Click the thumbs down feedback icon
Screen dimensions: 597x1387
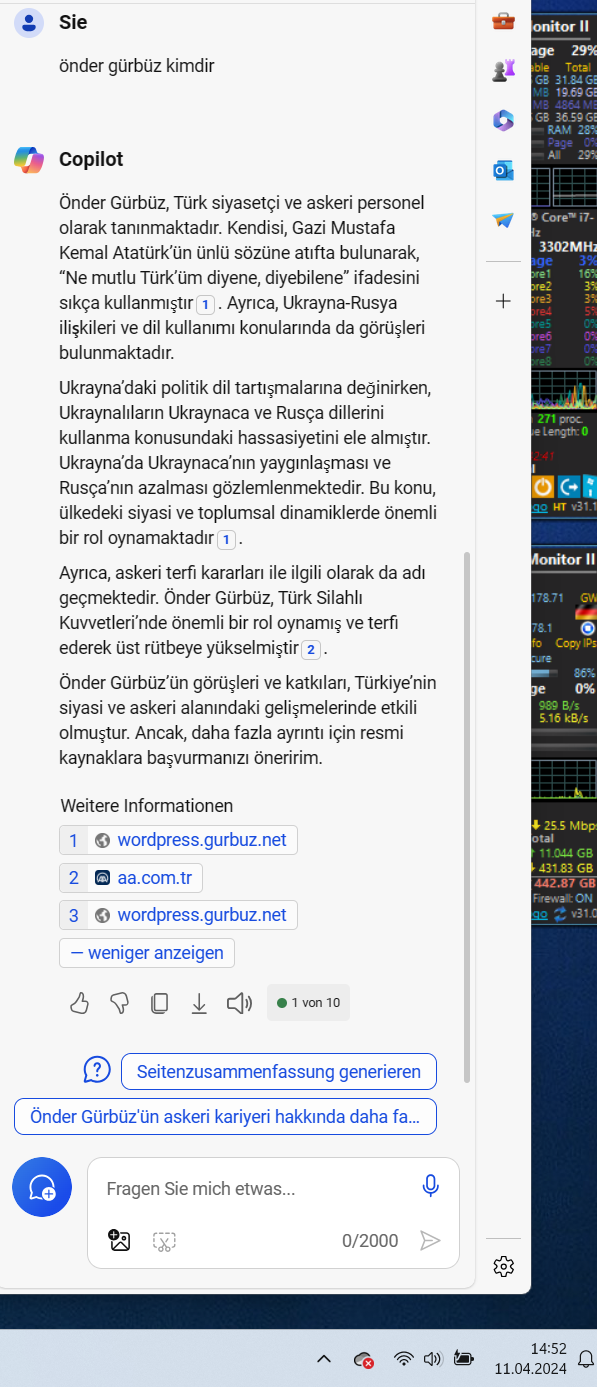pyautogui.click(x=120, y=1003)
